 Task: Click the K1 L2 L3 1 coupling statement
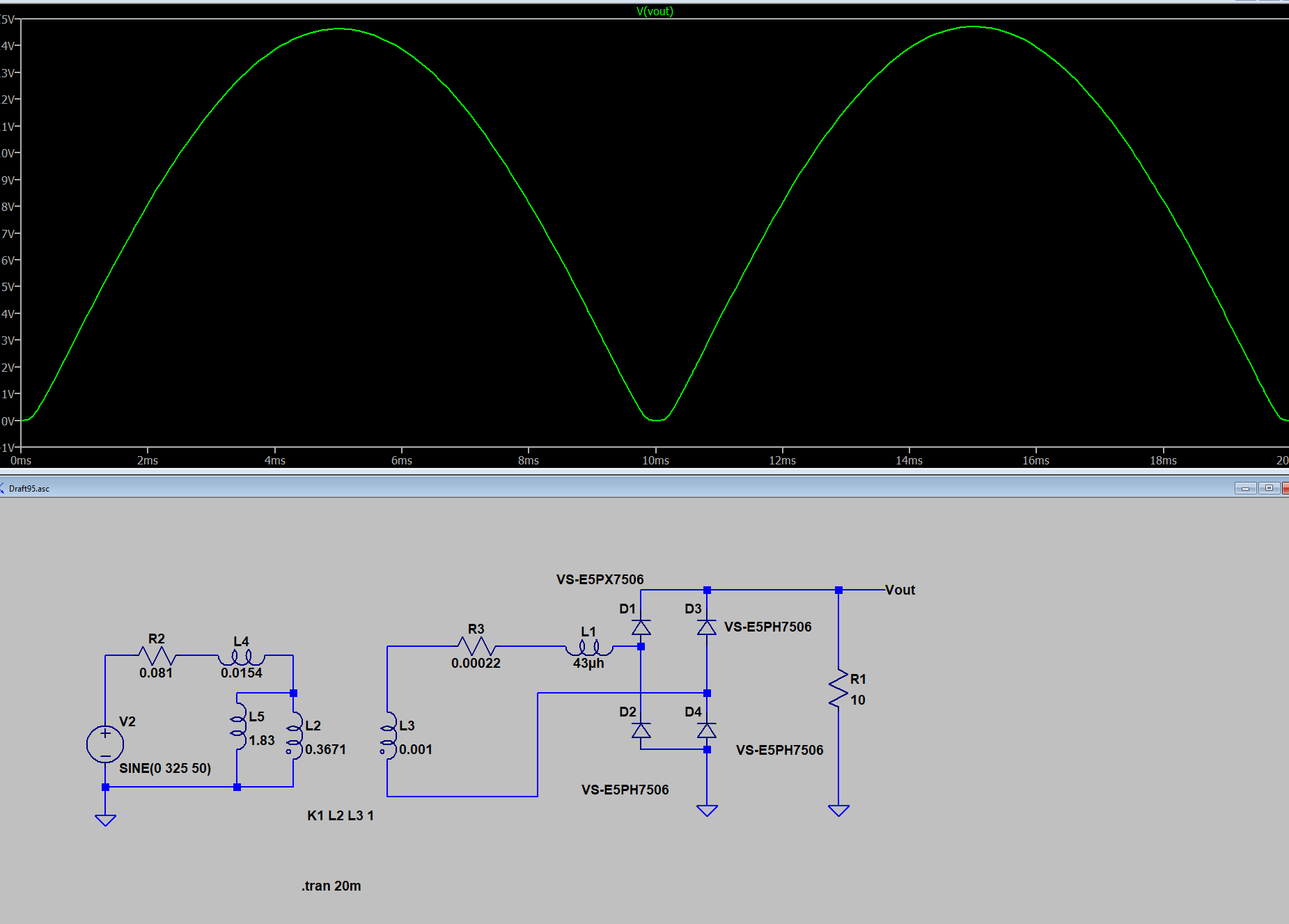[341, 815]
